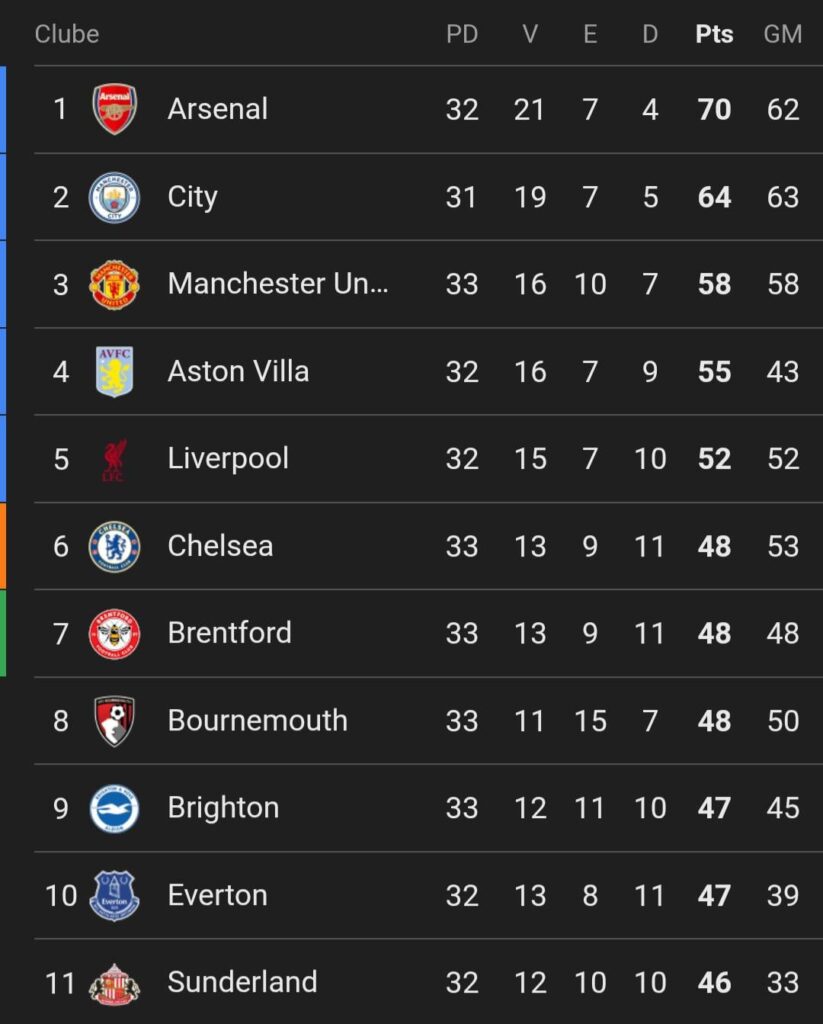The height and width of the screenshot is (1024, 823).
Task: Click the Manchester City crest icon
Action: click(114, 197)
